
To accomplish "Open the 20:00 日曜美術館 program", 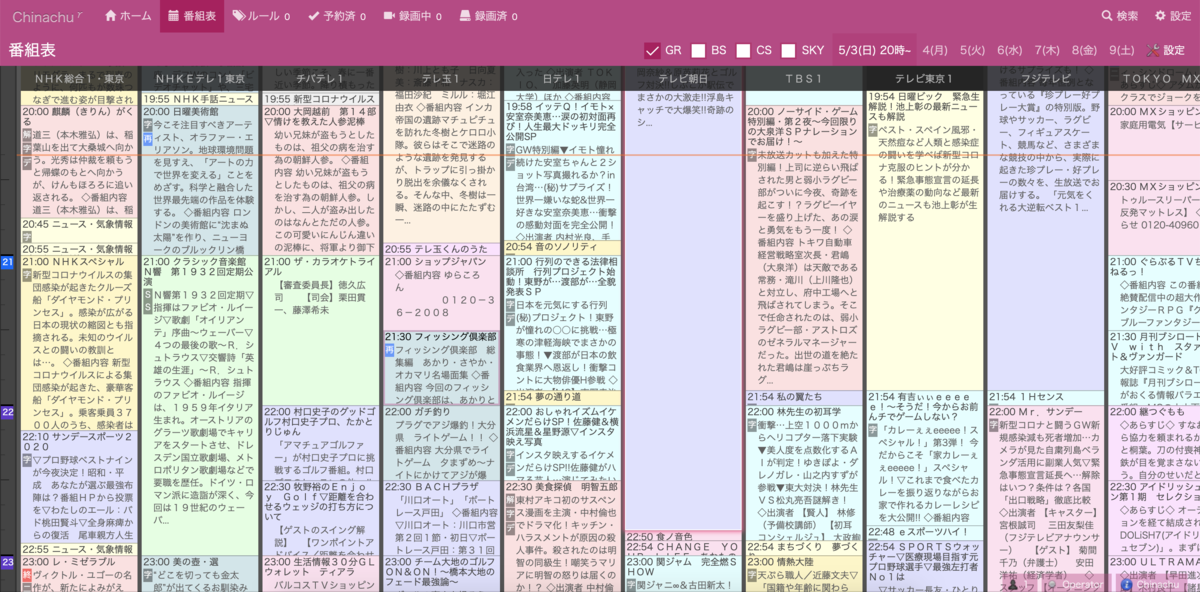I will [x=200, y=180].
